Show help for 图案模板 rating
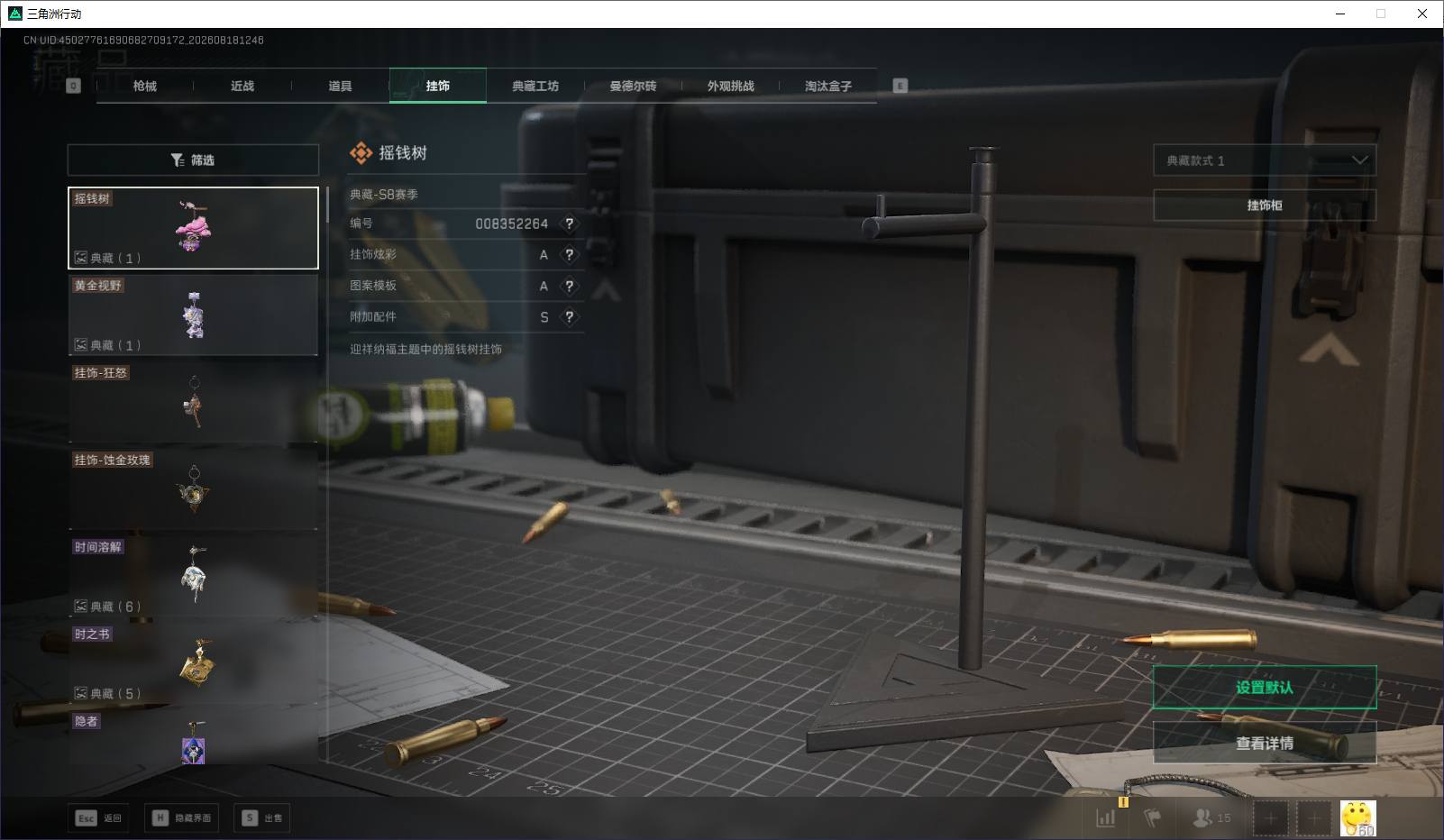This screenshot has height=840, width=1444. [569, 286]
